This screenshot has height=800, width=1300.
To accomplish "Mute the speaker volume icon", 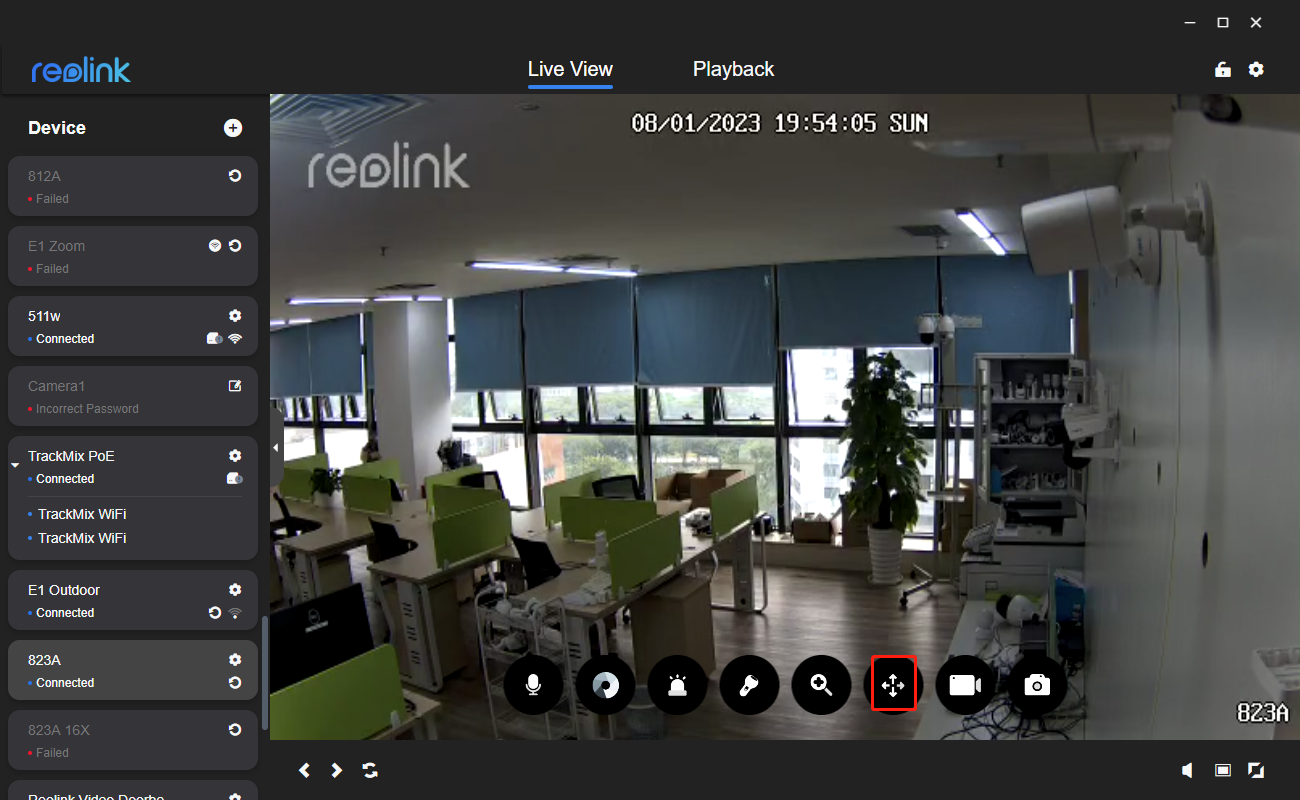I will 1188,770.
